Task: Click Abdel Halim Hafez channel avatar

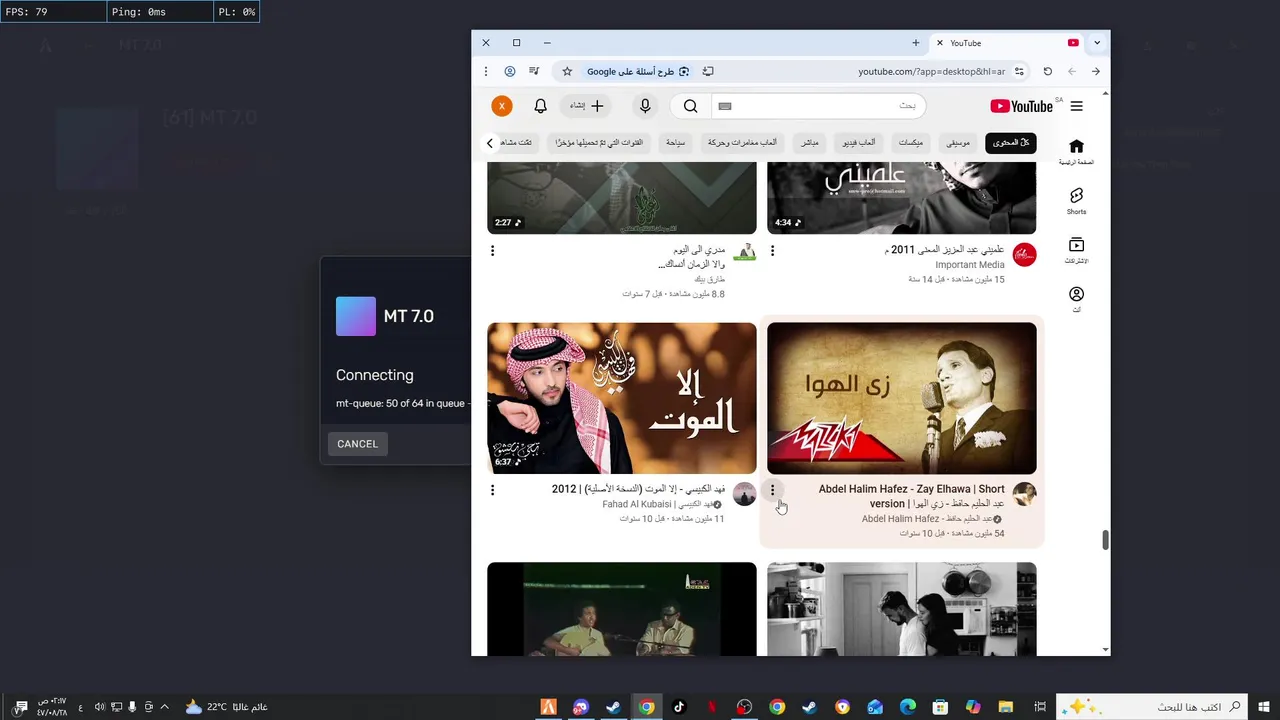Action: (x=1024, y=494)
